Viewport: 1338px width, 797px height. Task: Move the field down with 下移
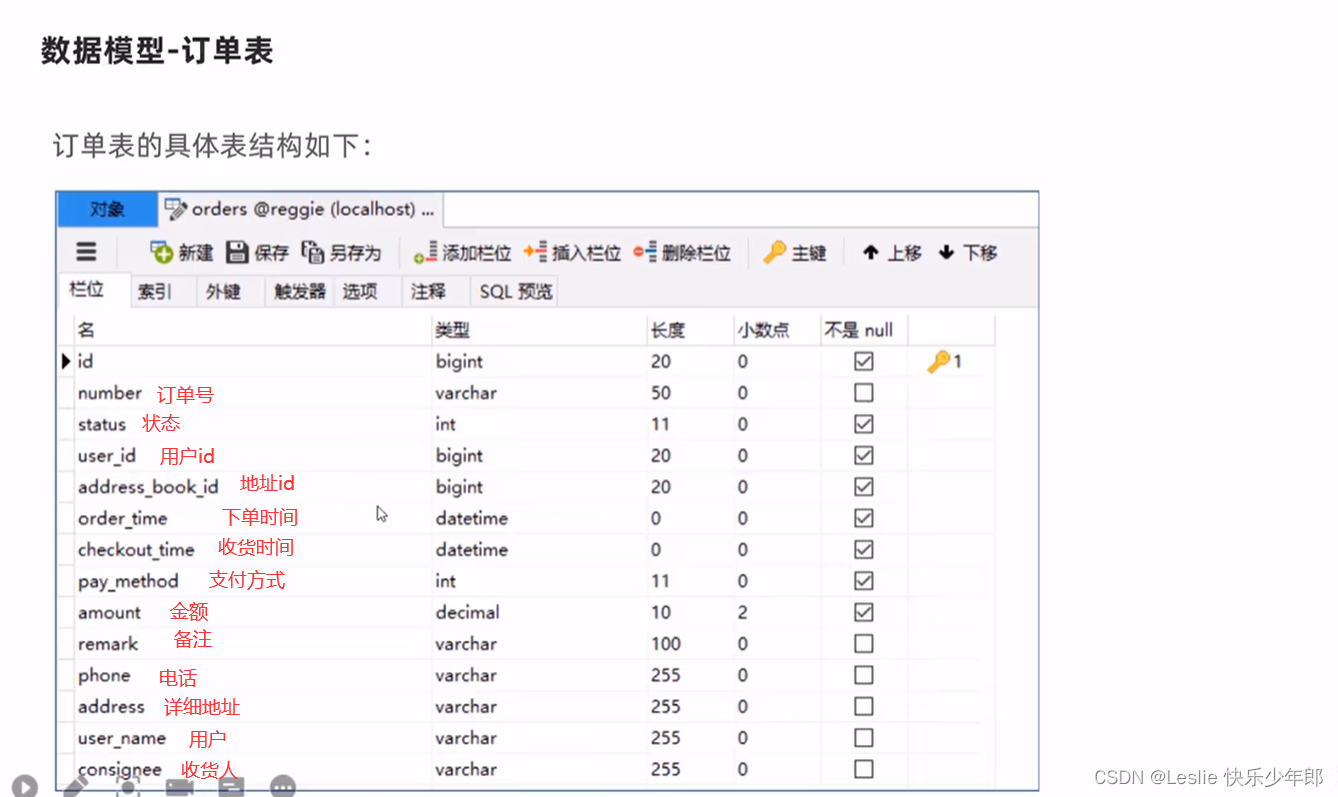[968, 253]
